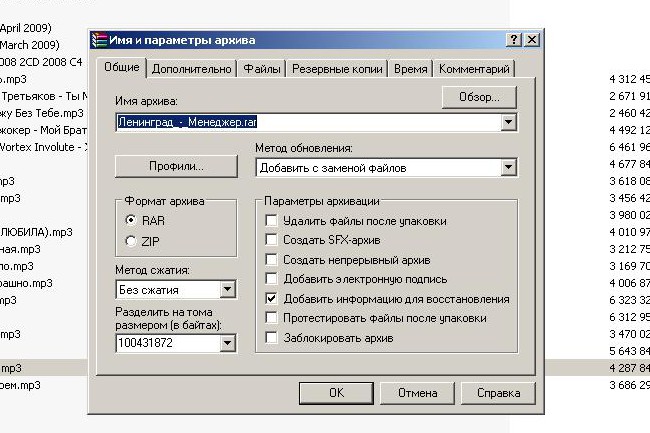Click the 008 2CD 2008 C4 entry
The image size is (650, 433).
(41, 62)
